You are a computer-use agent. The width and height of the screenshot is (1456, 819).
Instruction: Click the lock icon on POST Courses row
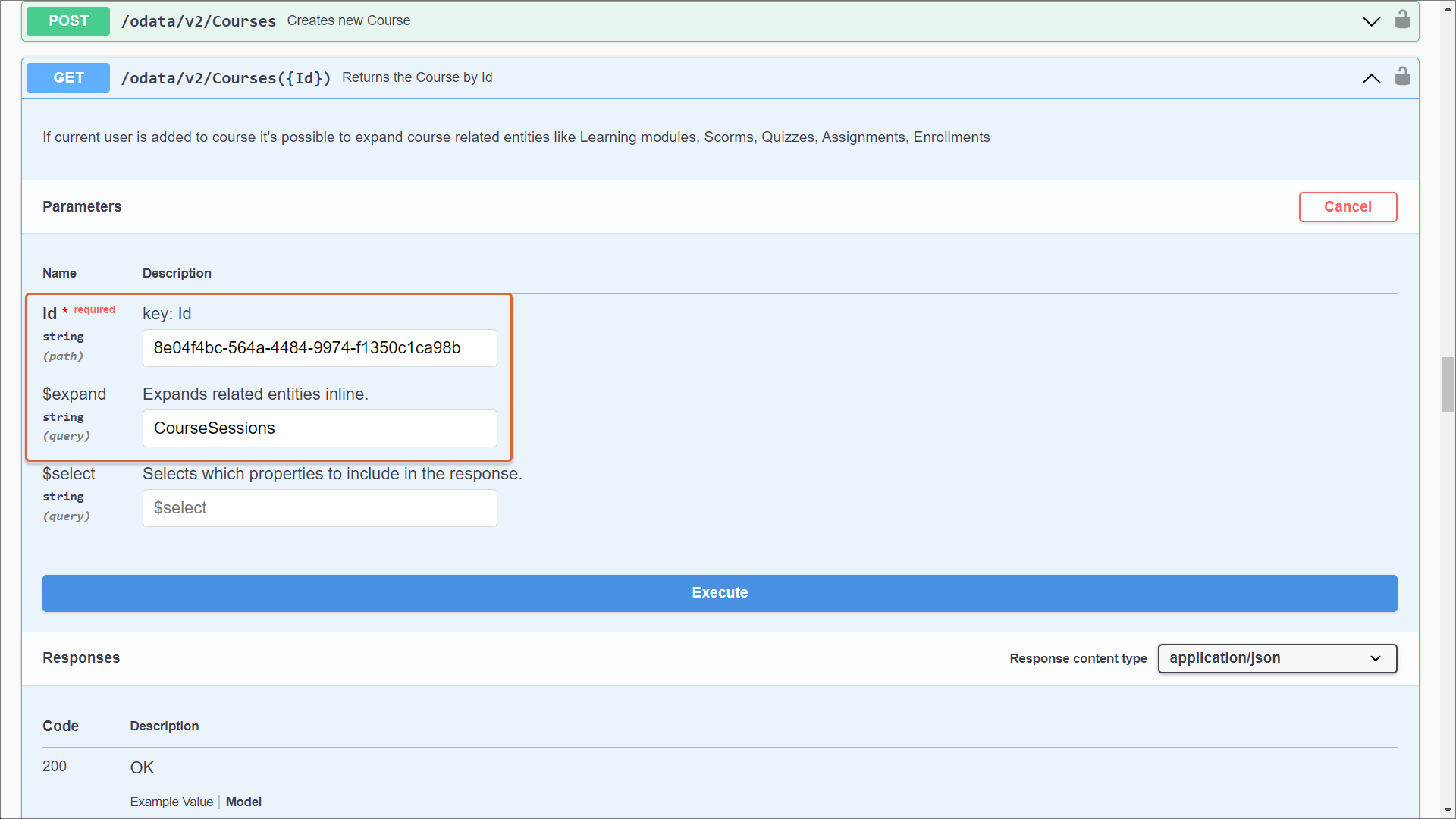pos(1402,20)
